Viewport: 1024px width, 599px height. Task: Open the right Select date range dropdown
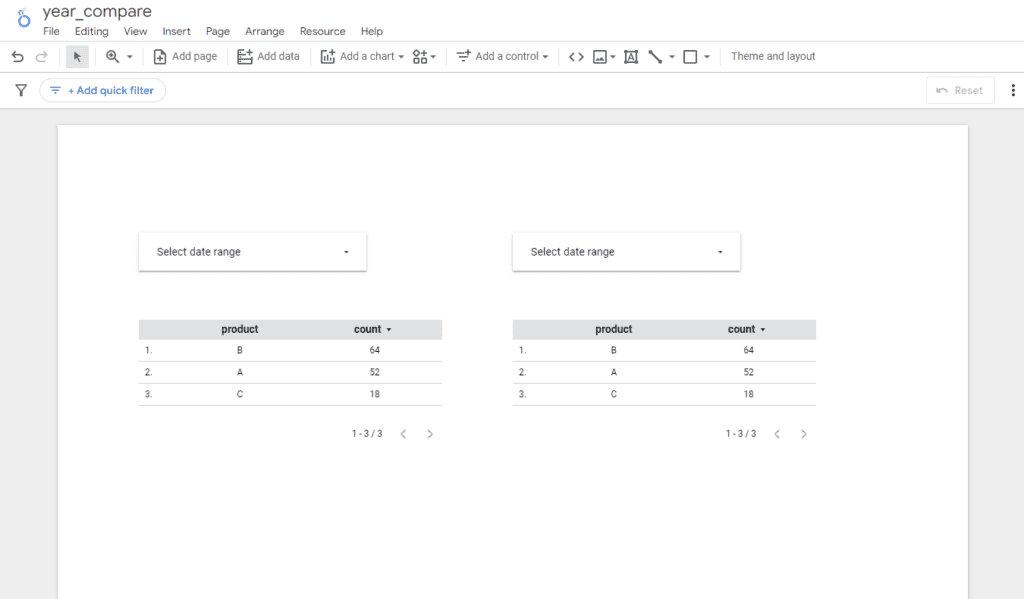626,252
